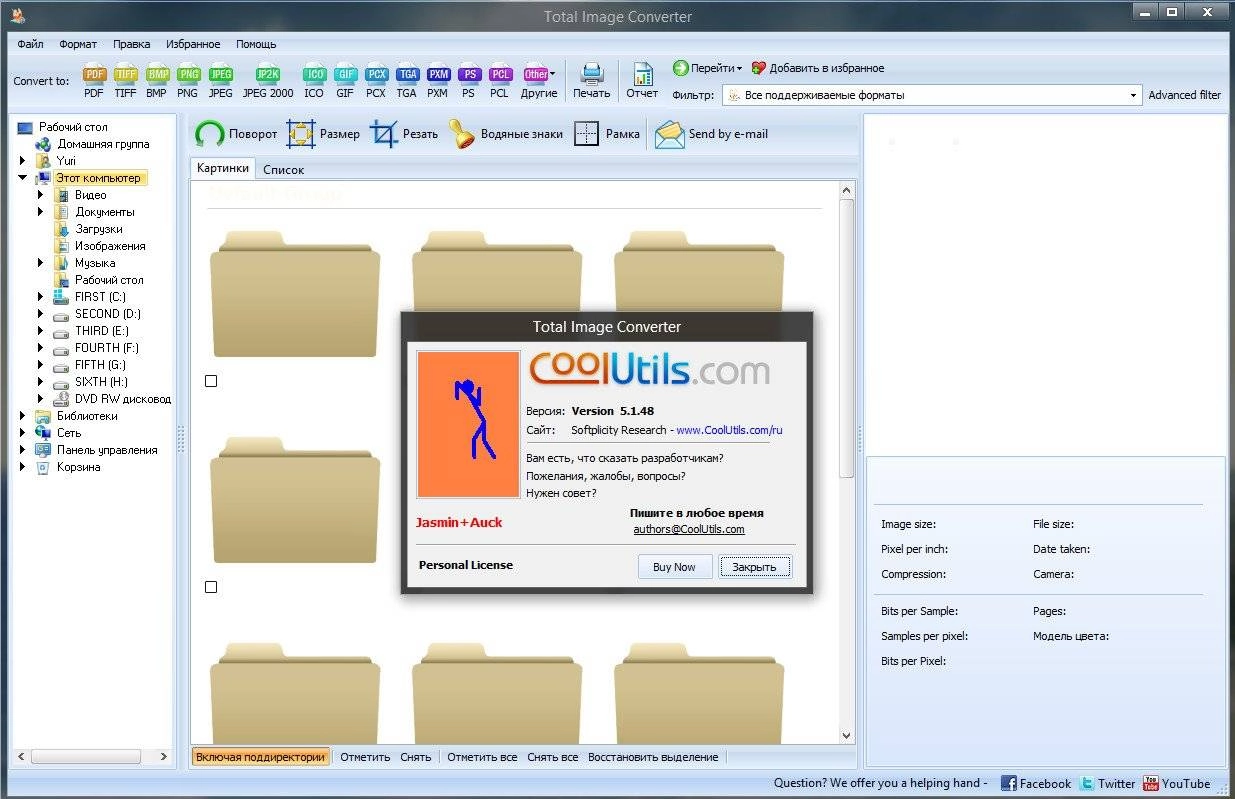Image resolution: width=1235 pixels, height=799 pixels.
Task: Open Водяные знаки watermark tool
Action: coord(505,134)
